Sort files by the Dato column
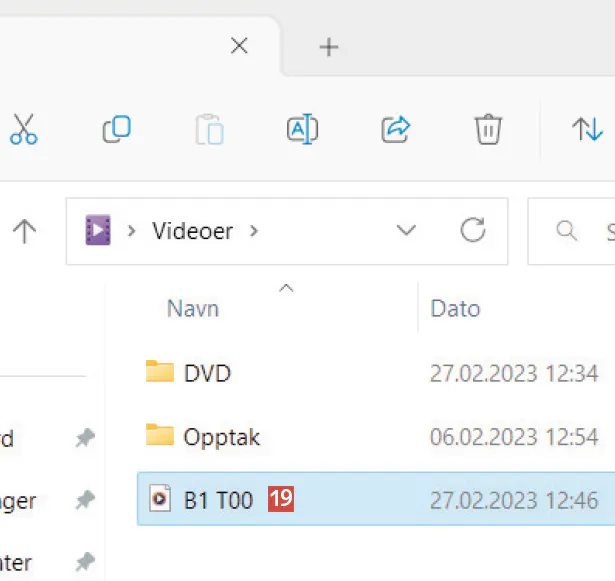The image size is (615, 581). [x=455, y=308]
